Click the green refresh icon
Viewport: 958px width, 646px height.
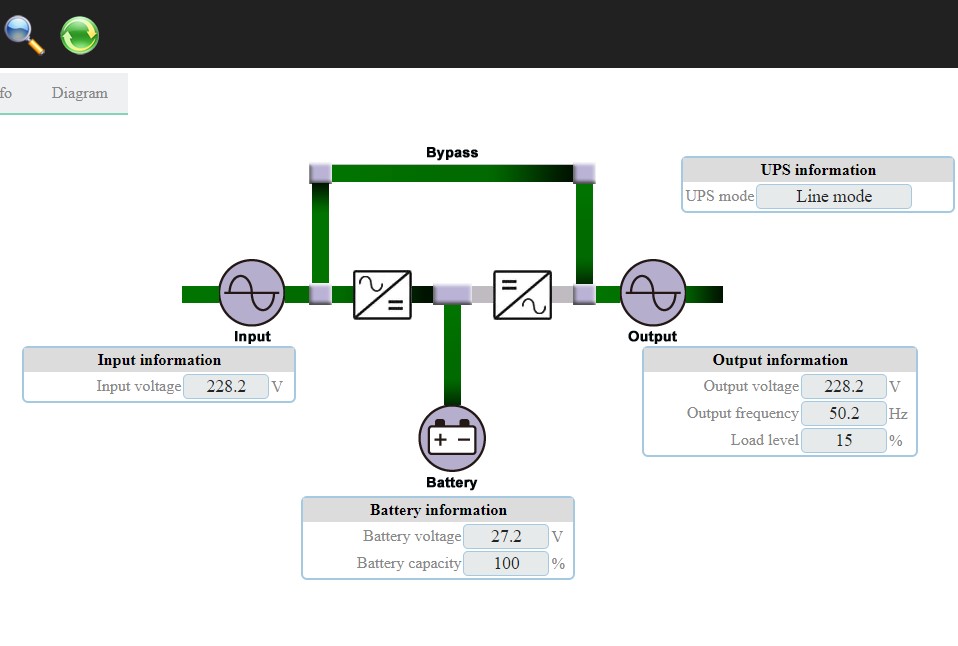[x=79, y=35]
